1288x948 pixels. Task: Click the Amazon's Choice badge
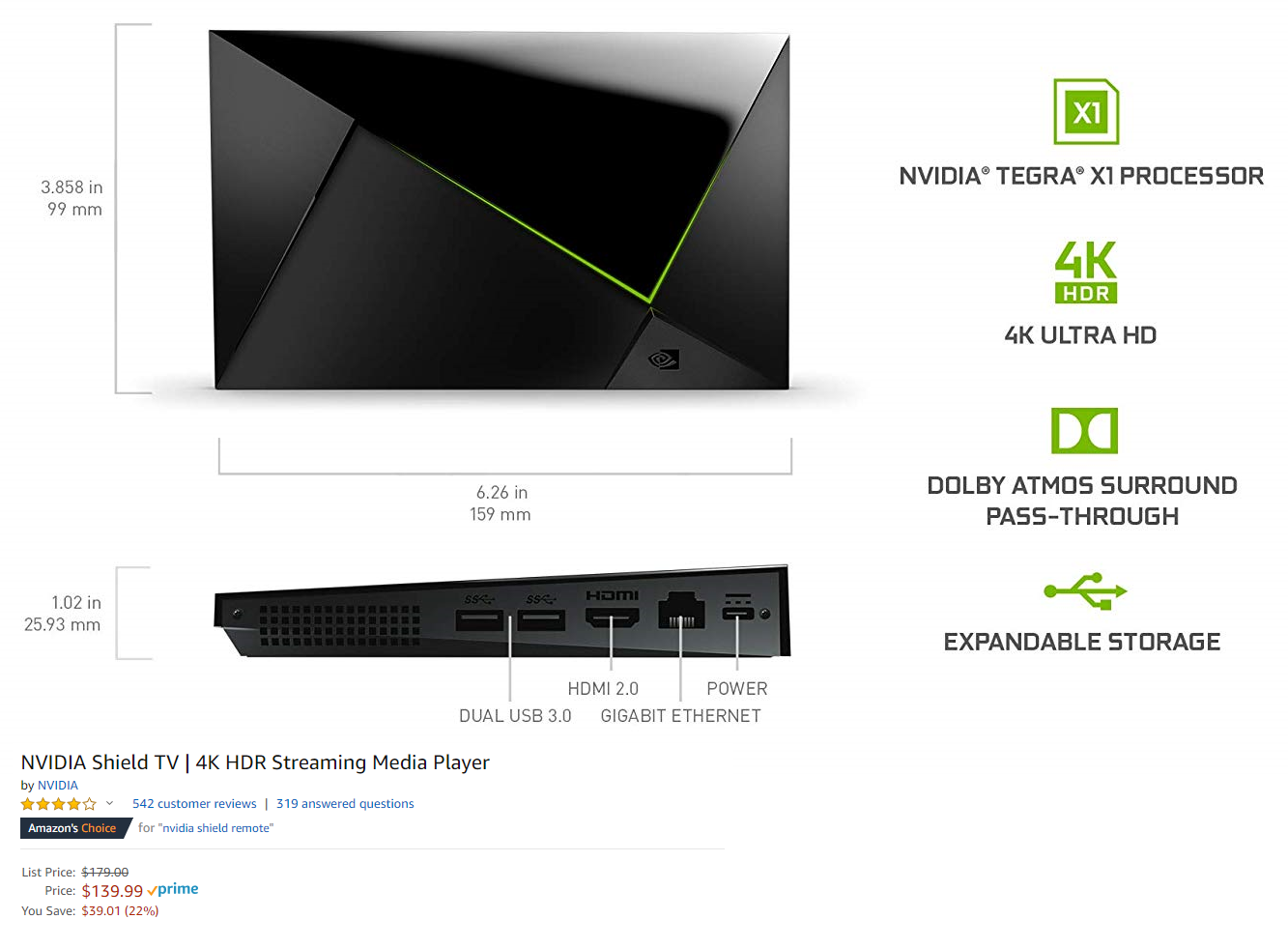(72, 828)
